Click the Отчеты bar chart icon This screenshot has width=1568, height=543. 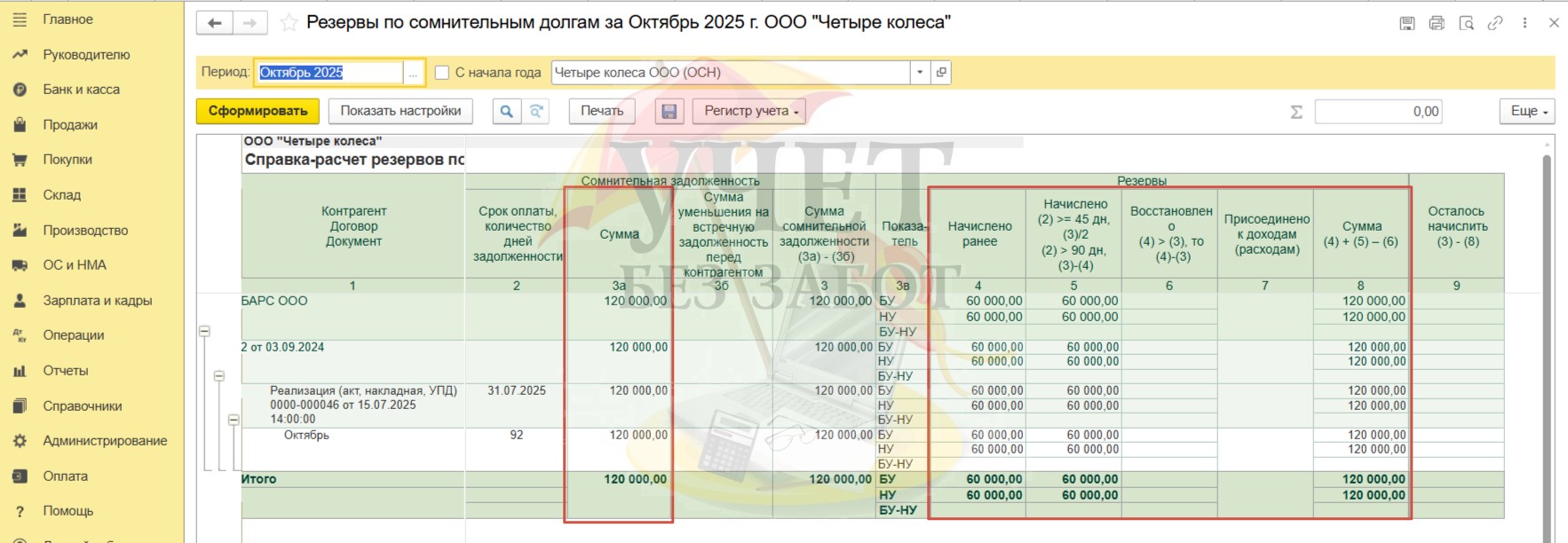20,371
